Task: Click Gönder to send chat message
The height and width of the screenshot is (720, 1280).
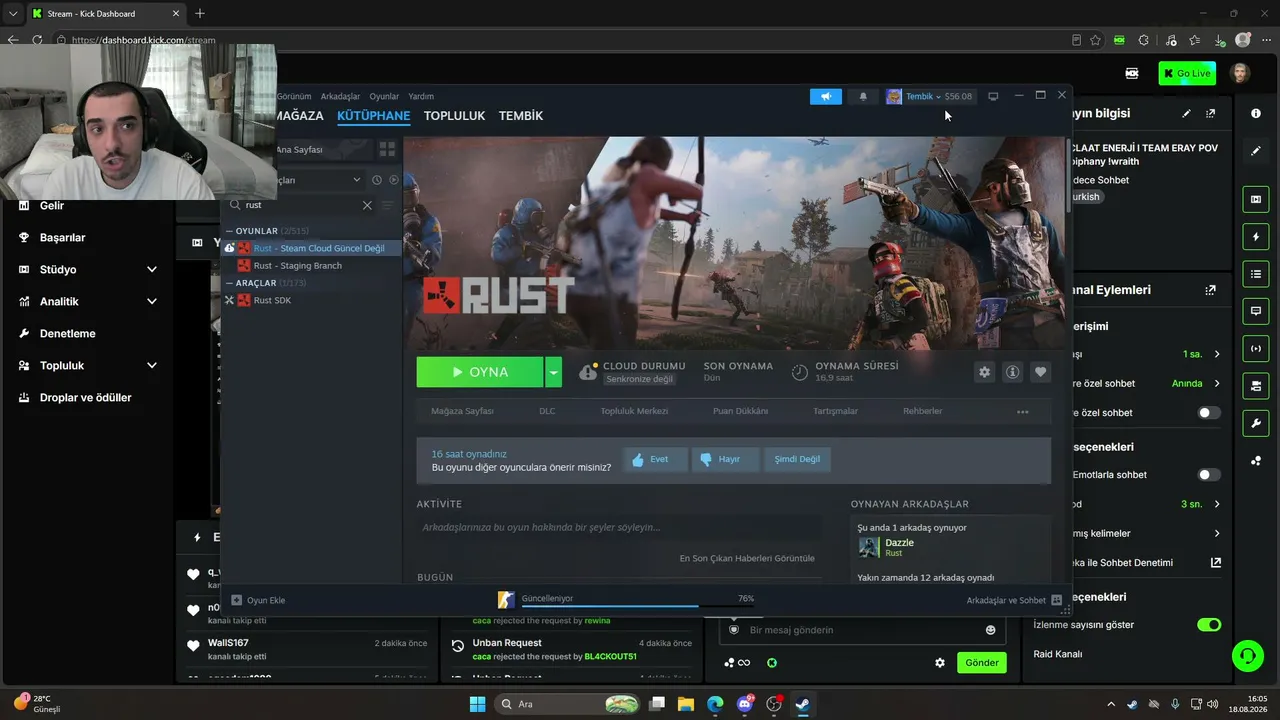Action: (982, 662)
